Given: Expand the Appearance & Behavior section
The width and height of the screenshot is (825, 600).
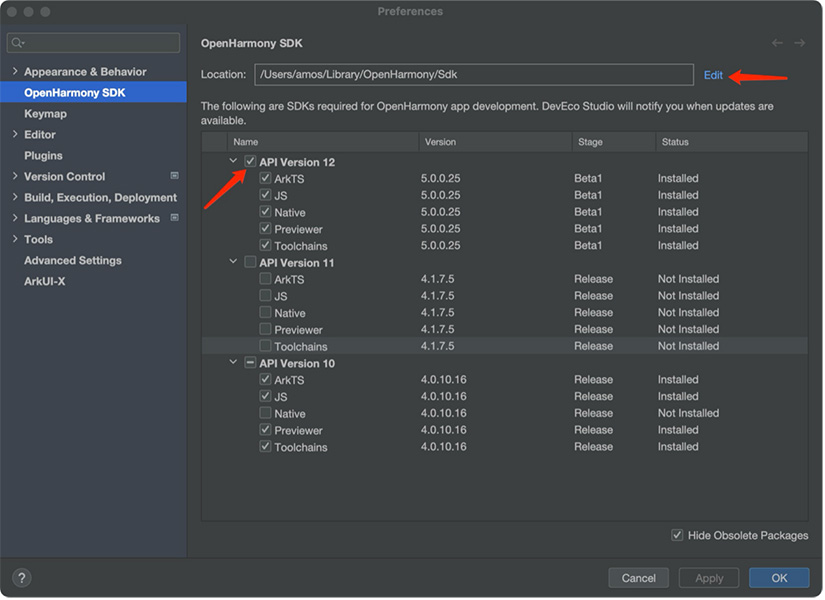Looking at the screenshot, I should (x=14, y=72).
